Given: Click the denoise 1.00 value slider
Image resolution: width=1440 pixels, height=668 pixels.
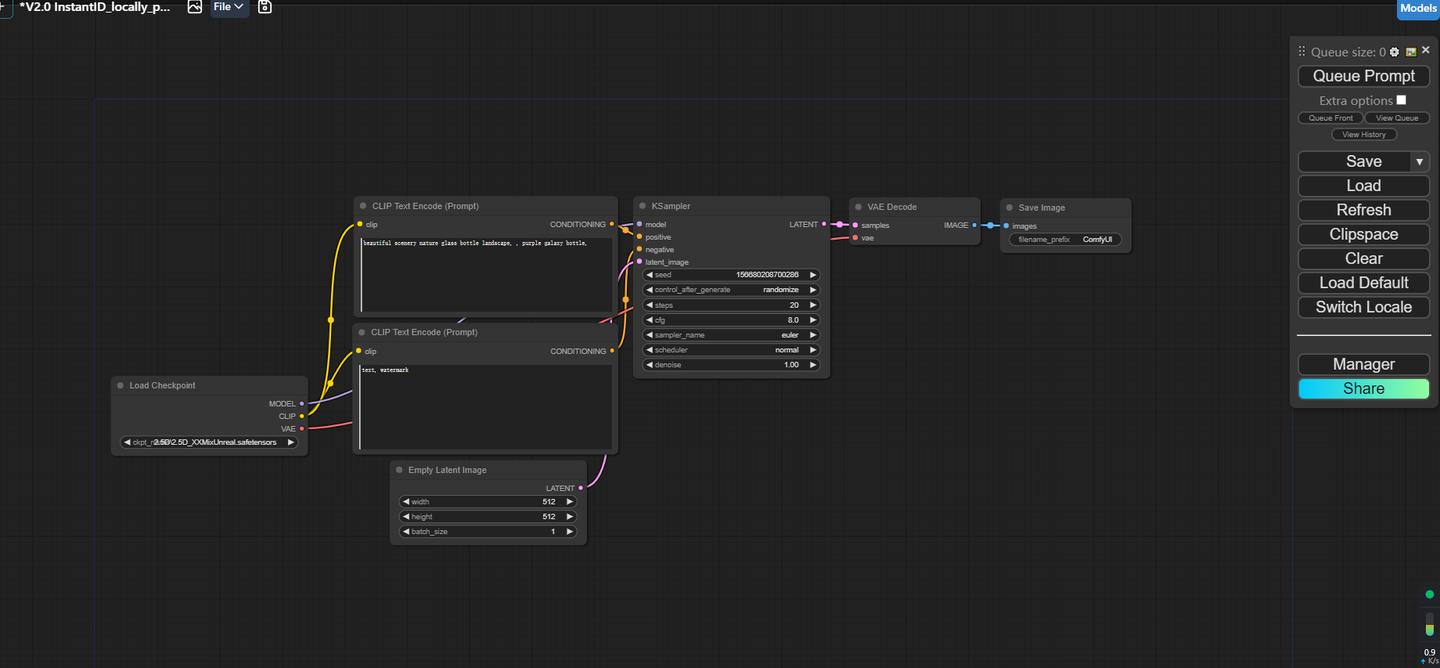Looking at the screenshot, I should tap(731, 365).
